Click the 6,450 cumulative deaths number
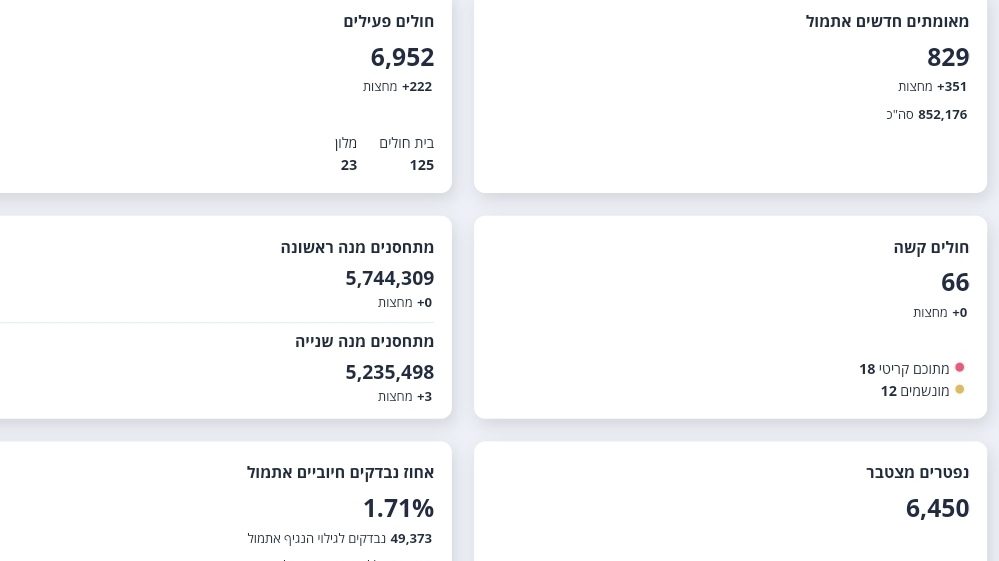The image size is (999, 561). click(x=937, y=508)
